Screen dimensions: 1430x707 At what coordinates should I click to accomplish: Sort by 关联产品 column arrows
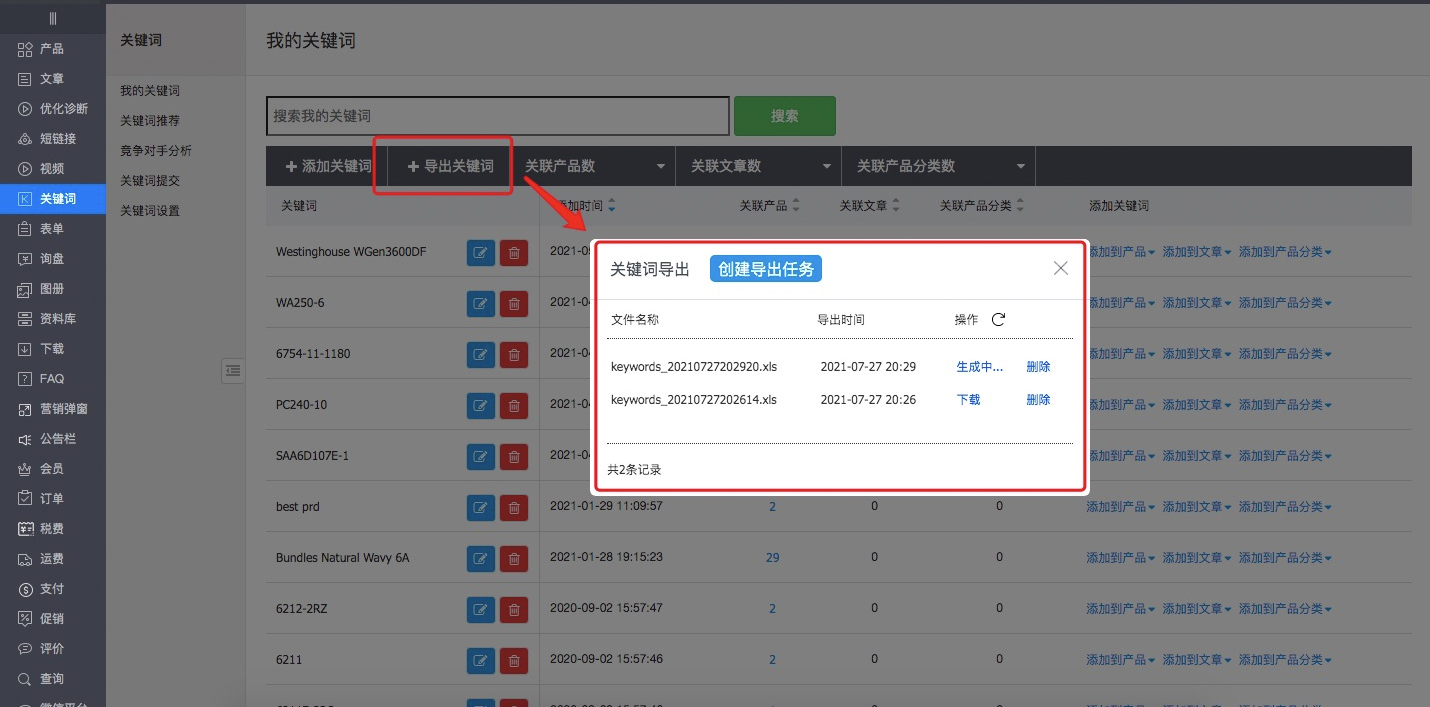(796, 206)
